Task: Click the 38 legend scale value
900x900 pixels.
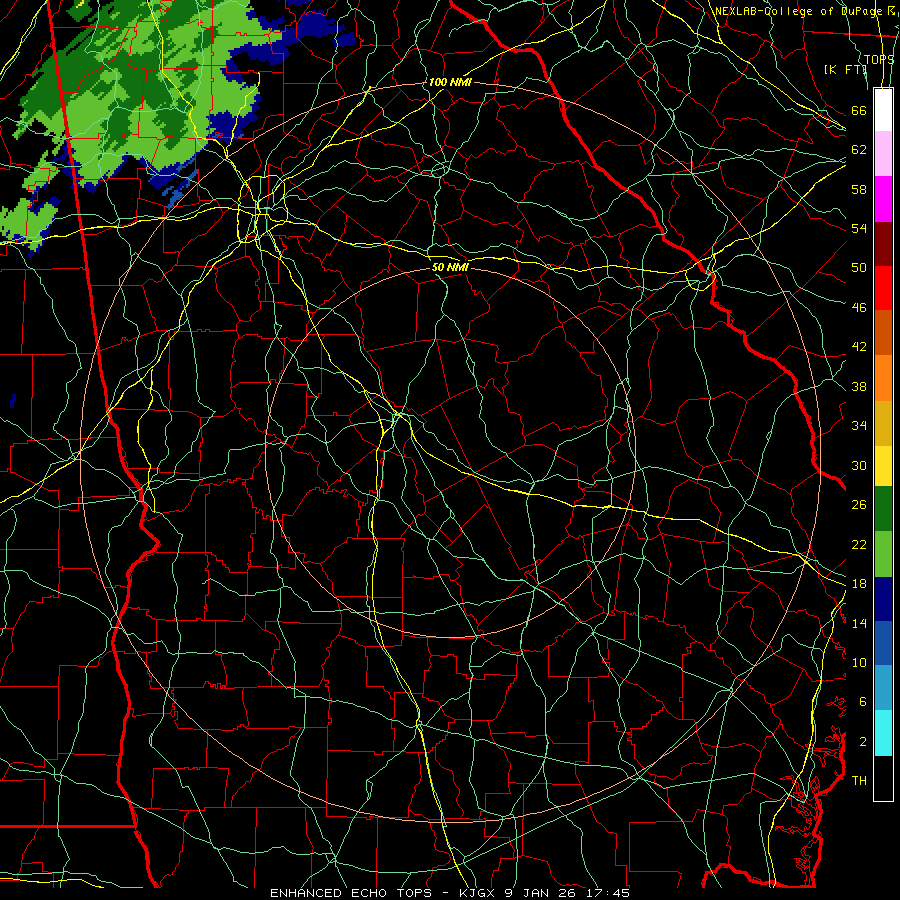Action: point(859,387)
